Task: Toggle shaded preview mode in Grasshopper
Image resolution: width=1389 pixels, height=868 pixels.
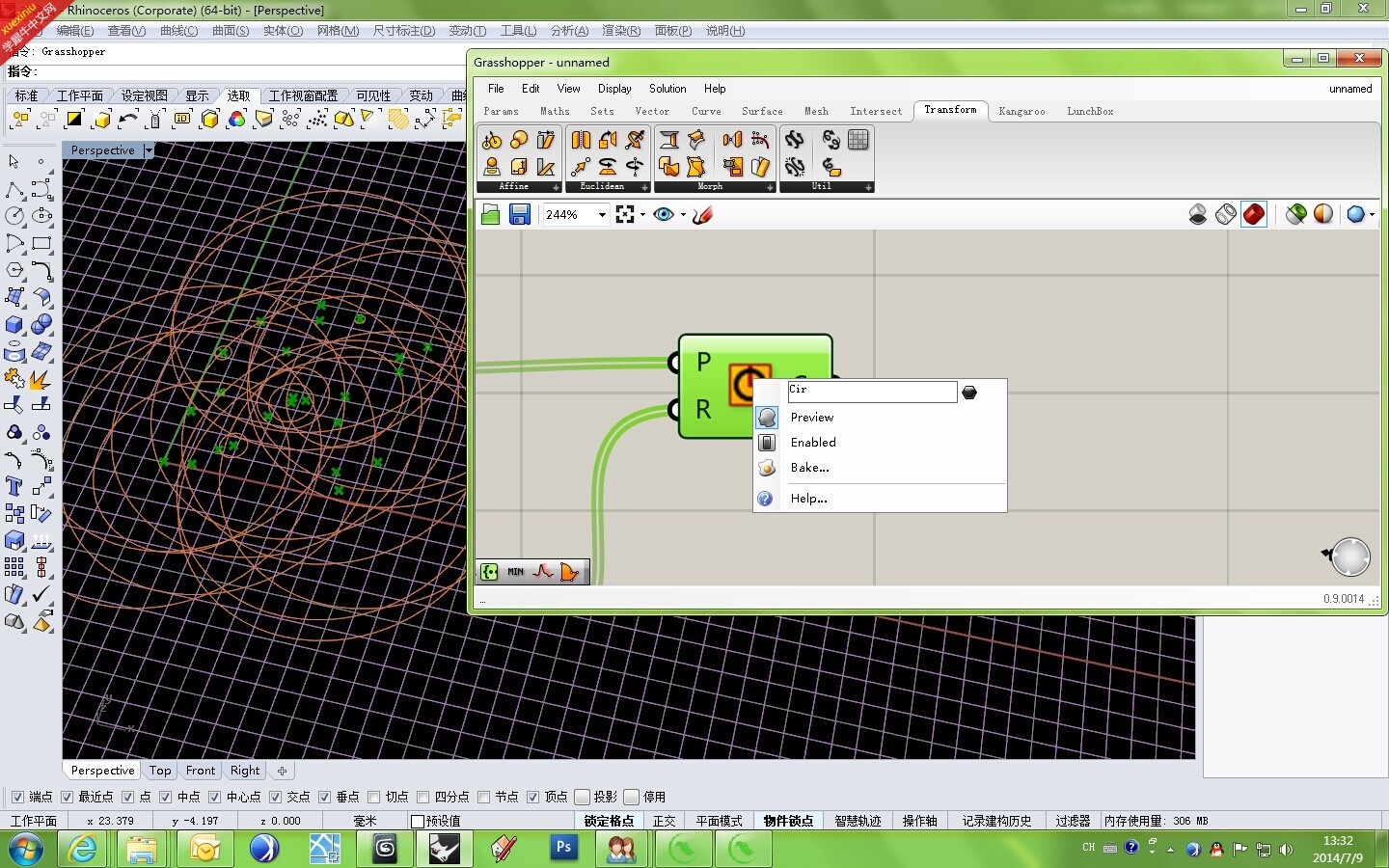Action: point(1254,214)
